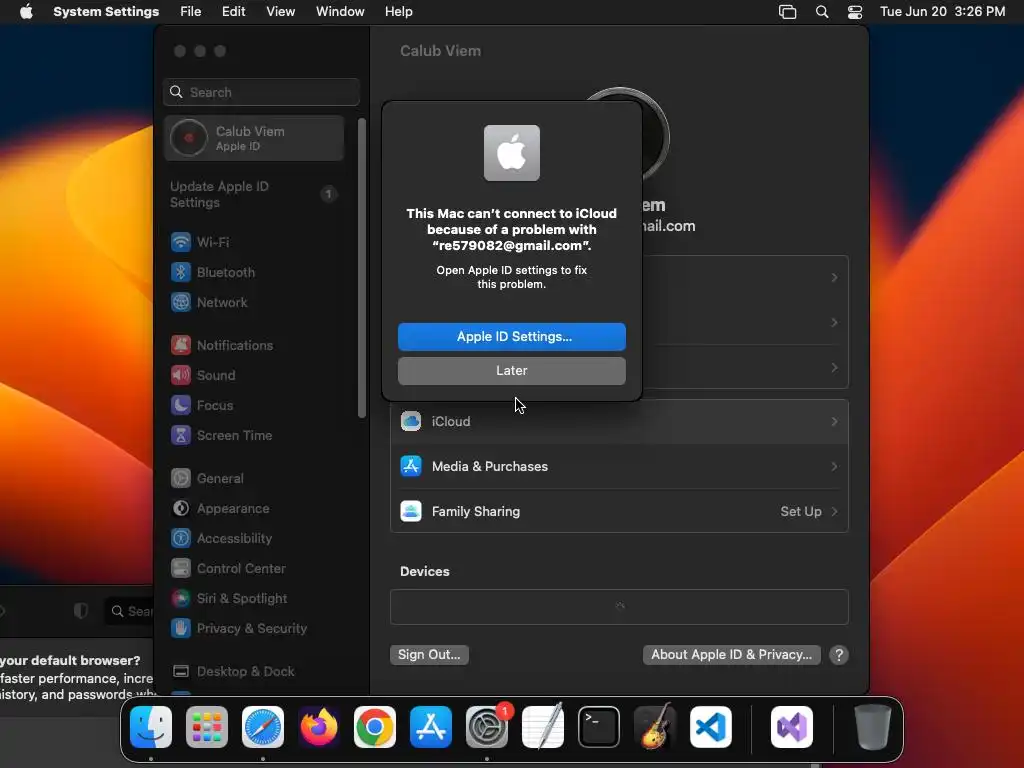Click the help question mark button
Screen dimensions: 1024x768
point(839,654)
